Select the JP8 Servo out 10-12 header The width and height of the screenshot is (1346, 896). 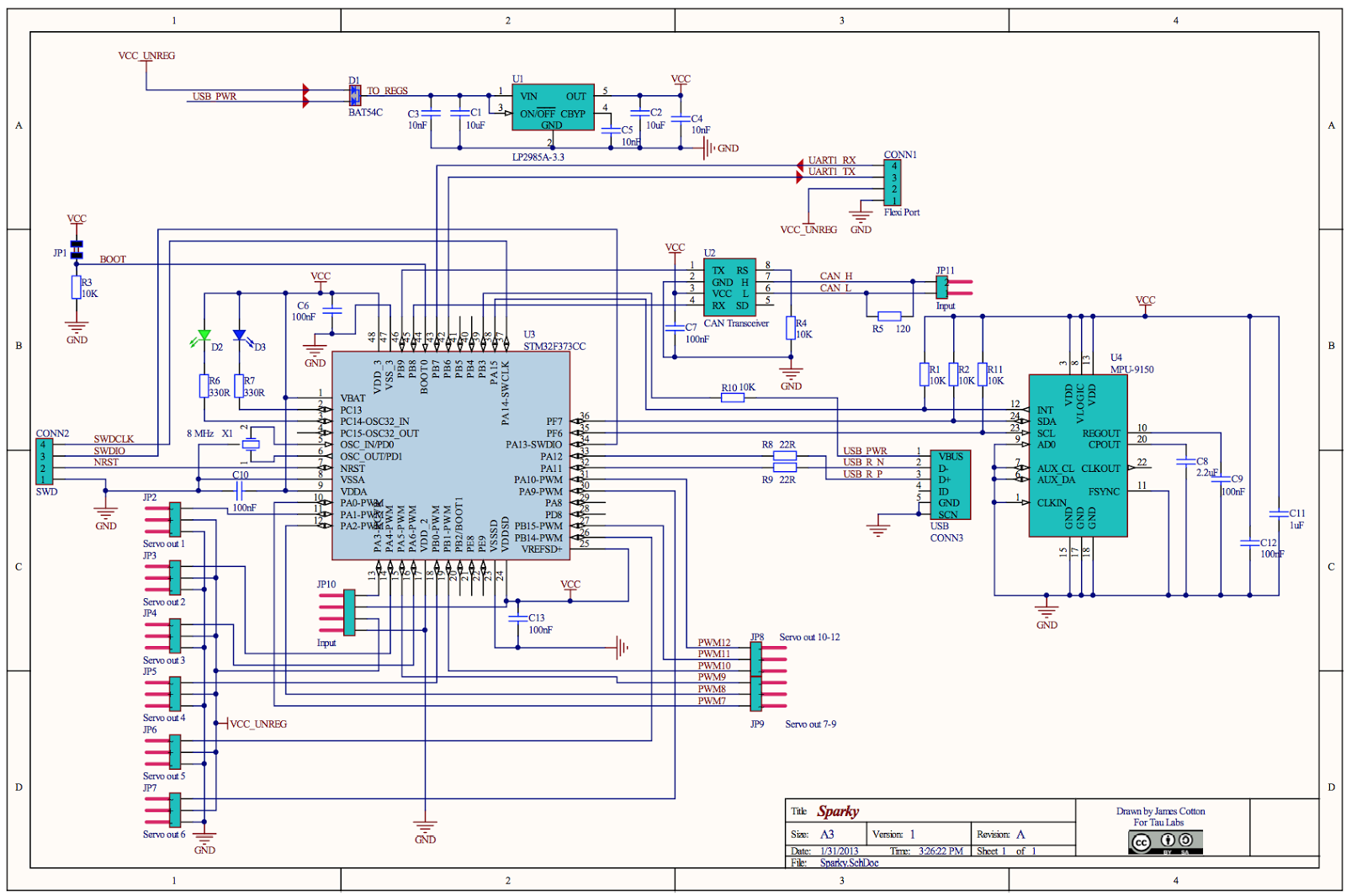pos(768,659)
